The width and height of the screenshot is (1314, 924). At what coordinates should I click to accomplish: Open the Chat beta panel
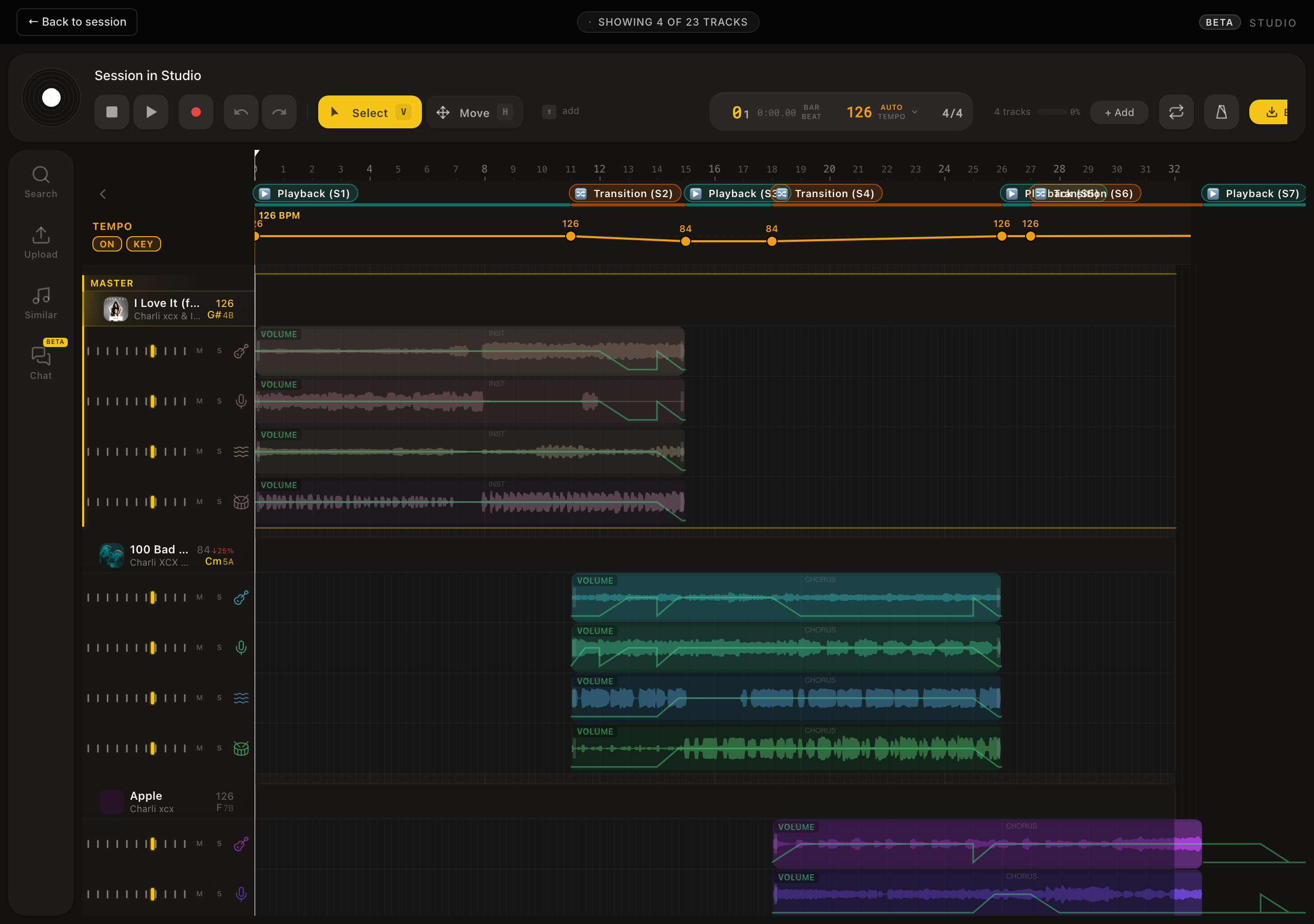(x=41, y=363)
